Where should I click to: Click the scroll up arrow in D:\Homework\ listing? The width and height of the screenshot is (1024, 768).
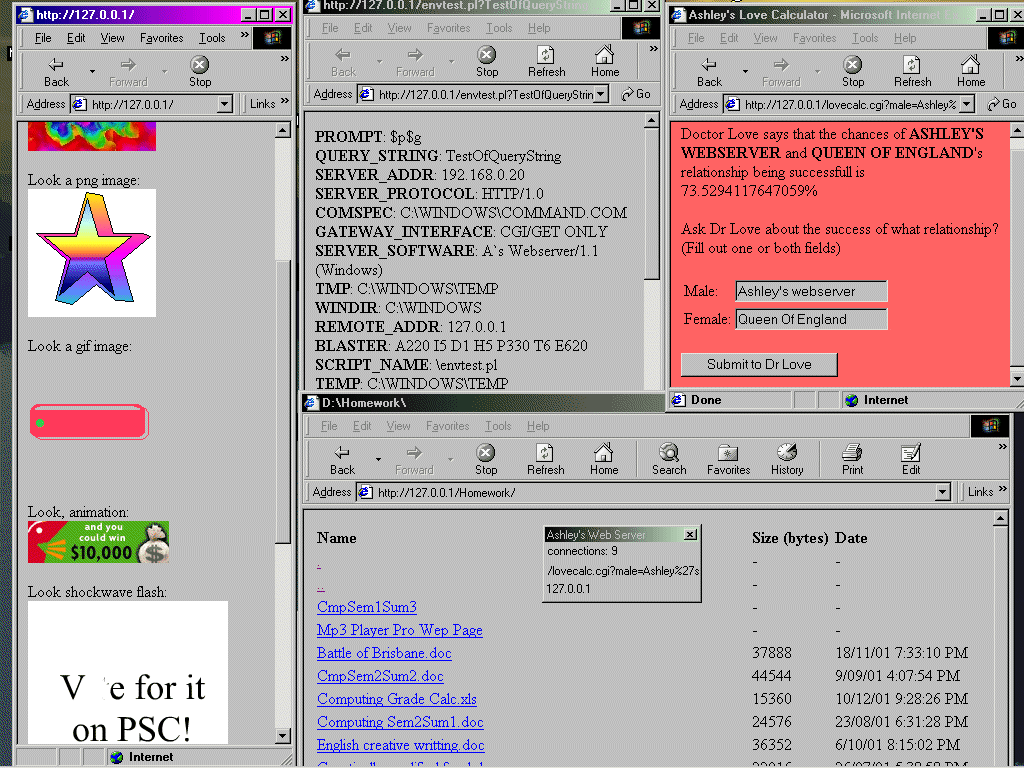[x=1001, y=519]
